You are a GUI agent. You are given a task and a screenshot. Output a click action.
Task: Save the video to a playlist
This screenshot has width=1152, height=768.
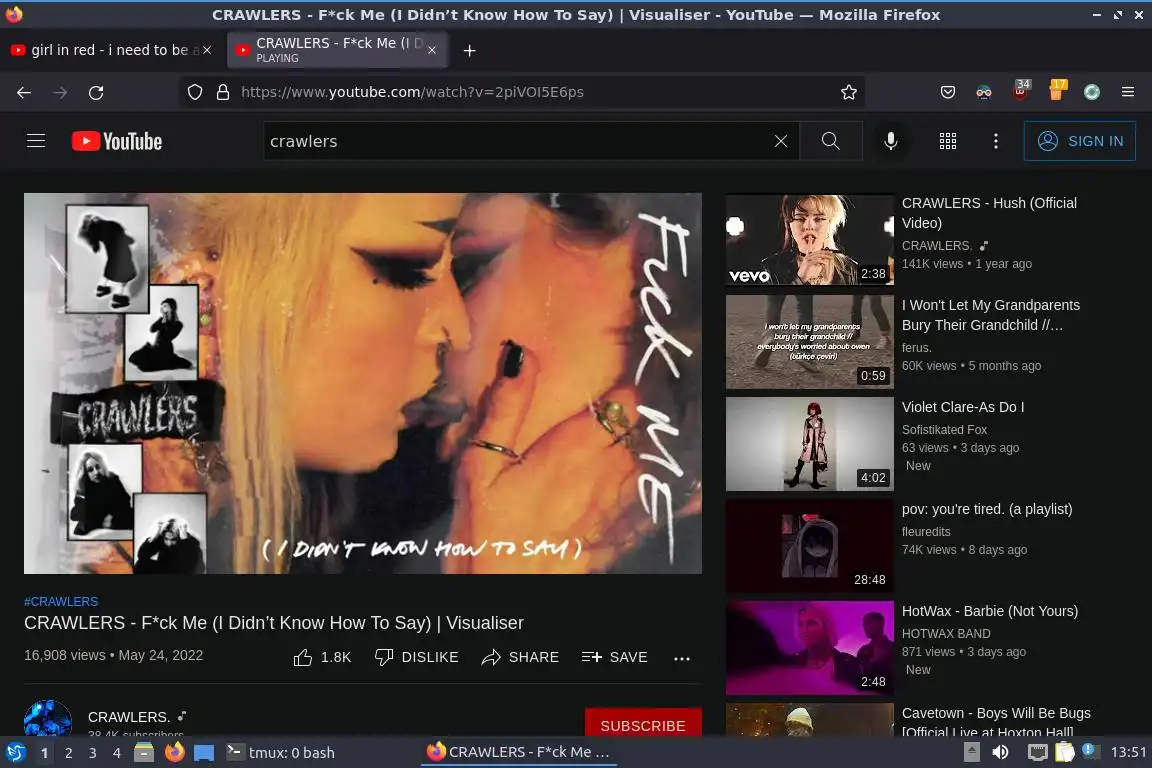pos(614,657)
